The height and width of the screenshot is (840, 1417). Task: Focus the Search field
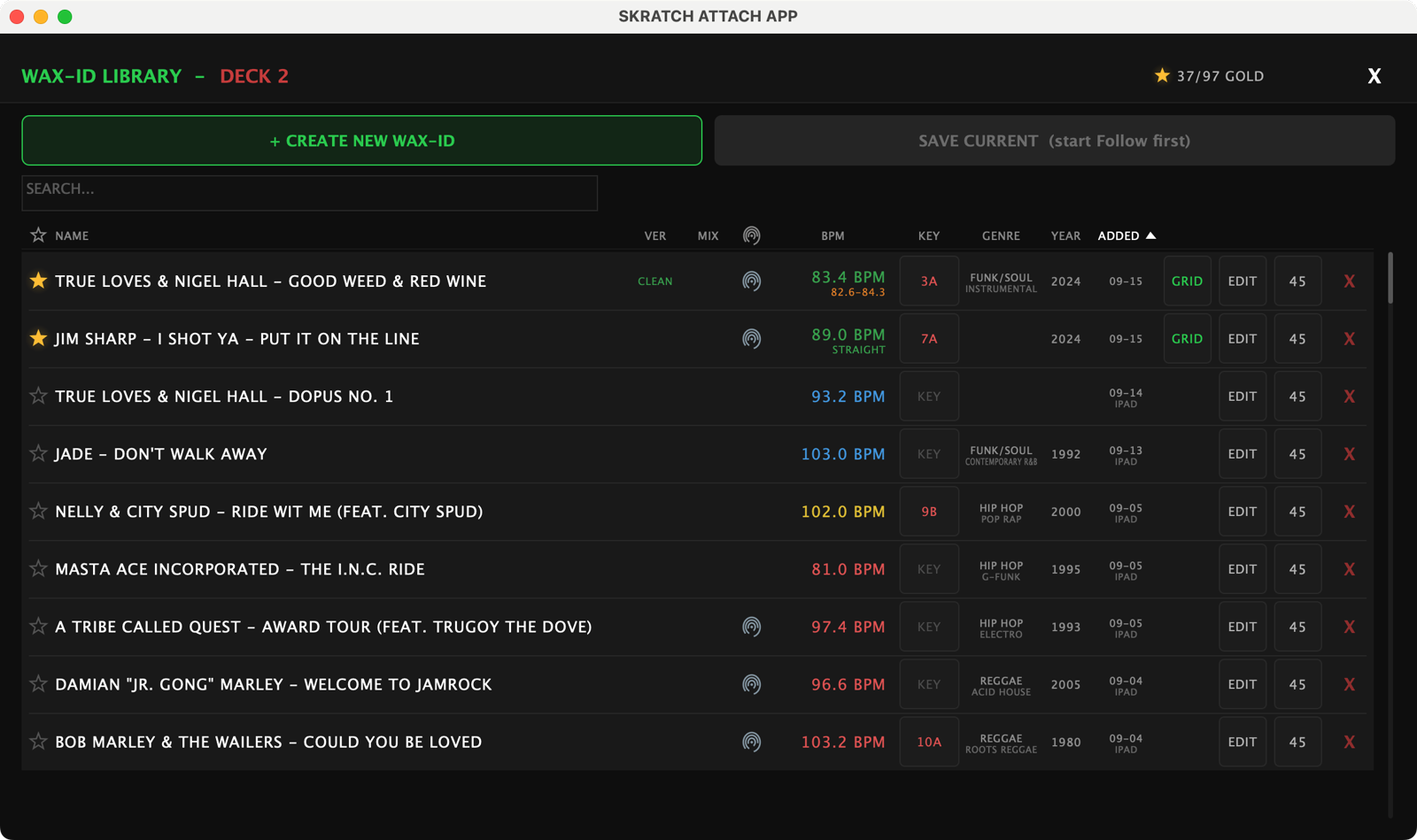click(310, 193)
